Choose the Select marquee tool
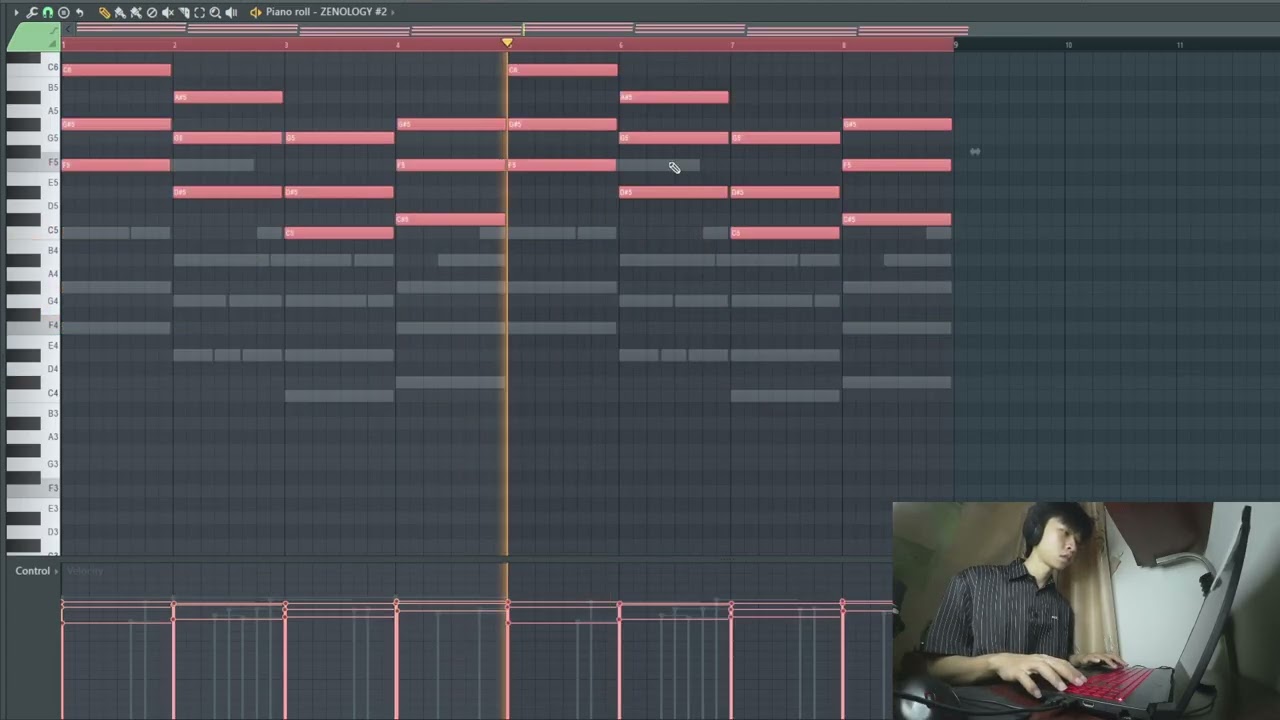The image size is (1280, 720). [200, 13]
